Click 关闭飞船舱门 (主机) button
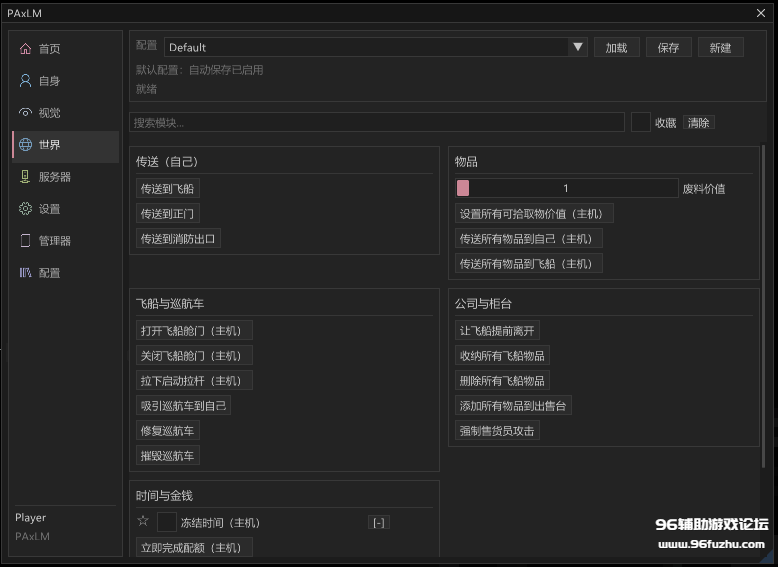Viewport: 778px width, 567px height. tap(194, 356)
